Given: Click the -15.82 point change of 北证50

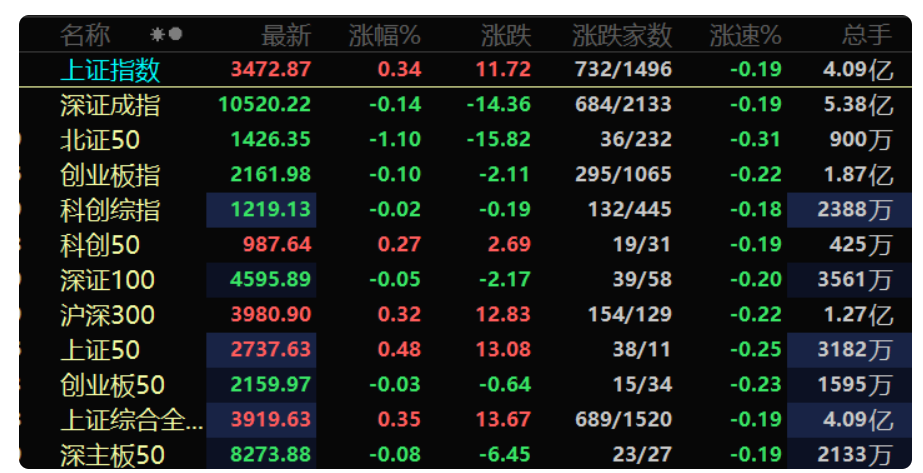Looking at the screenshot, I should pos(499,139).
